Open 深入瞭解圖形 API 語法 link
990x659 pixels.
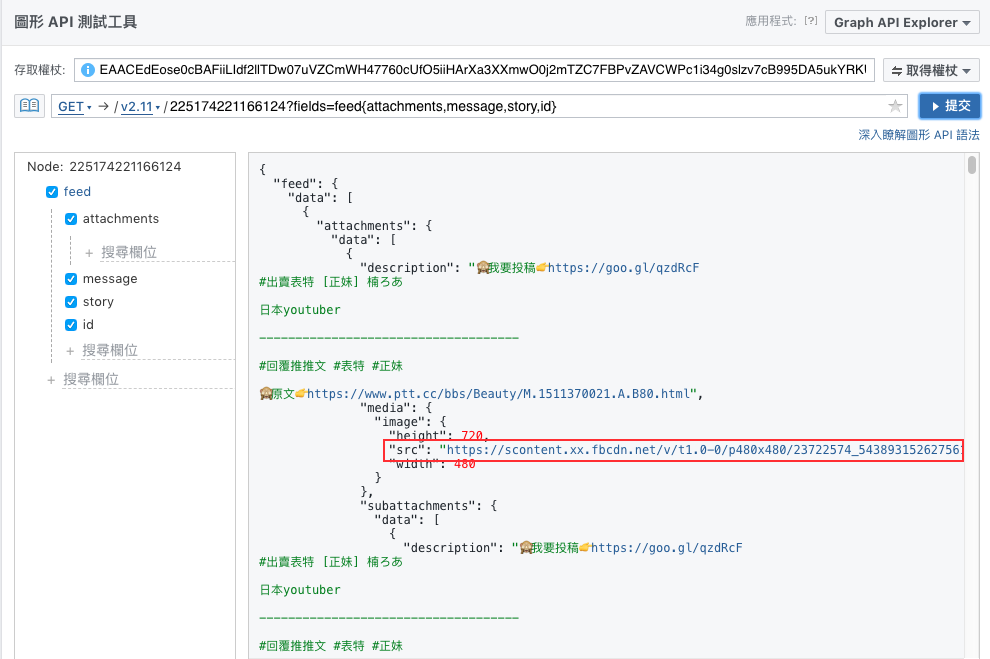click(x=919, y=134)
